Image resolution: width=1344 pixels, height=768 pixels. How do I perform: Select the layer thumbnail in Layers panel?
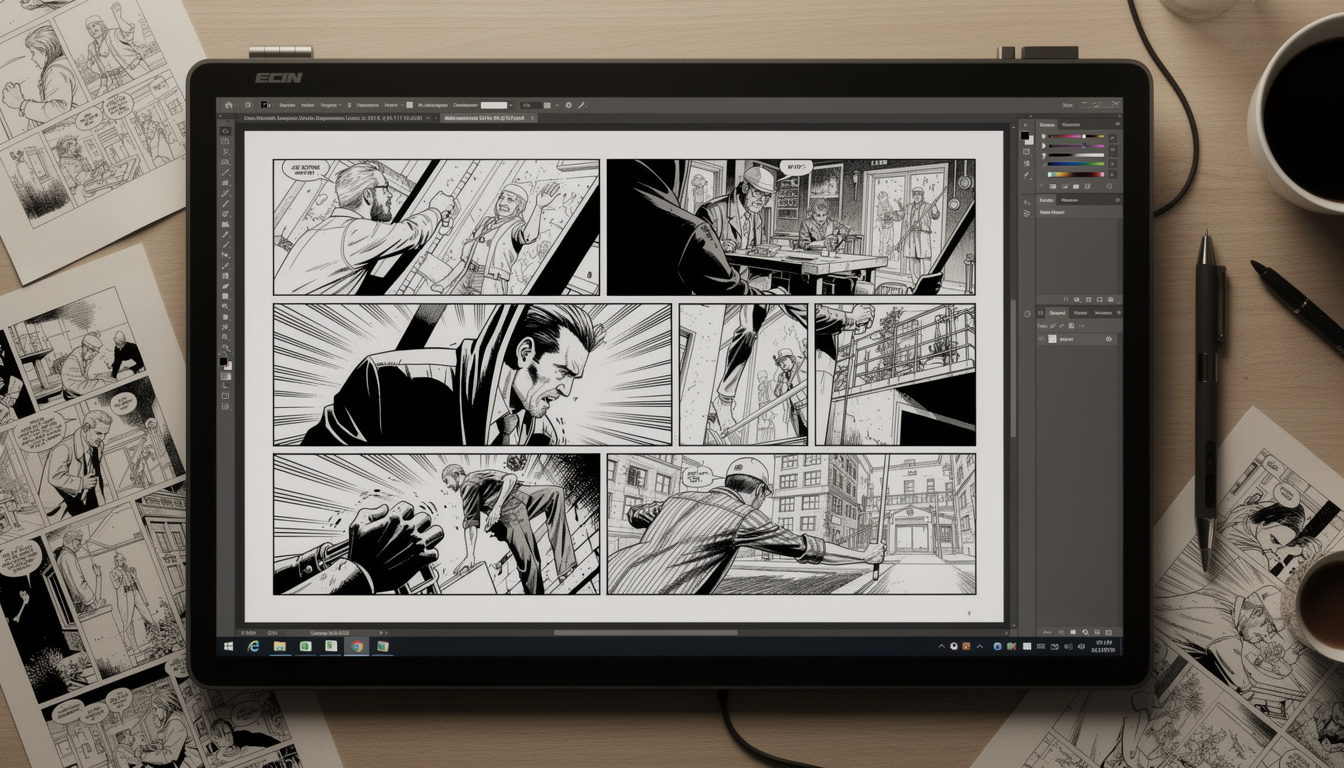pyautogui.click(x=1052, y=339)
